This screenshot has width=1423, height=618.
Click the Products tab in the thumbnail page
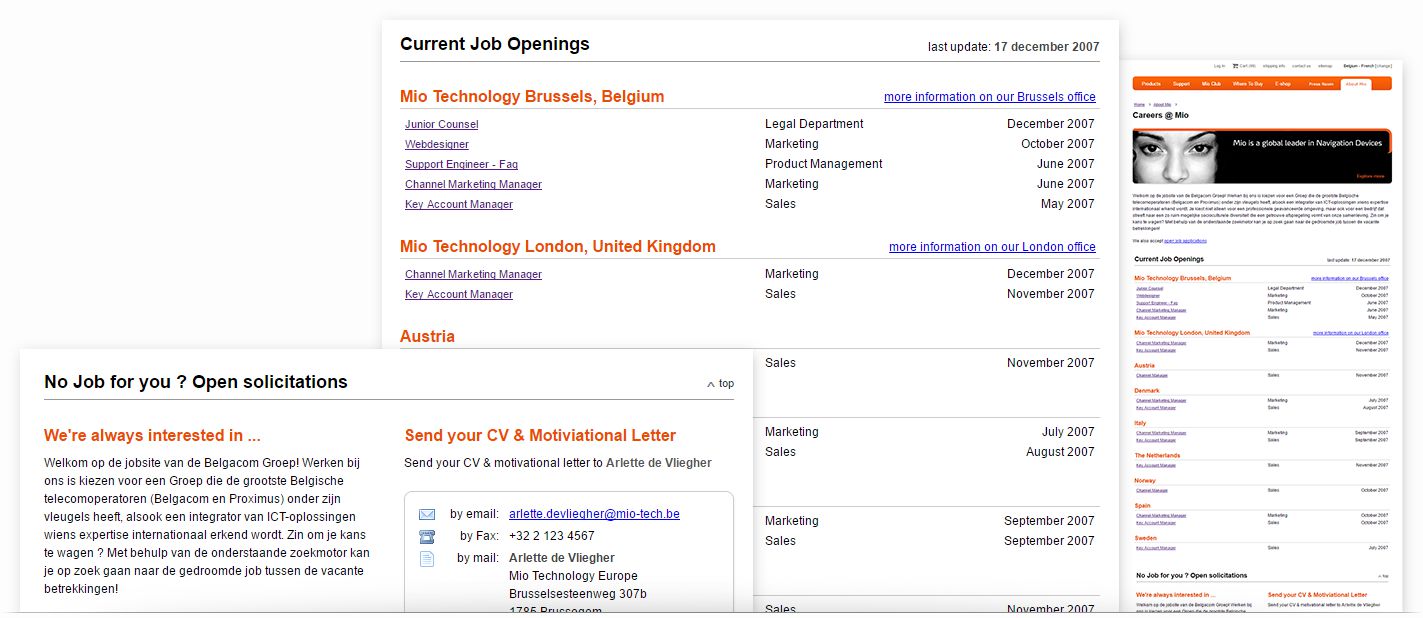pos(1151,84)
